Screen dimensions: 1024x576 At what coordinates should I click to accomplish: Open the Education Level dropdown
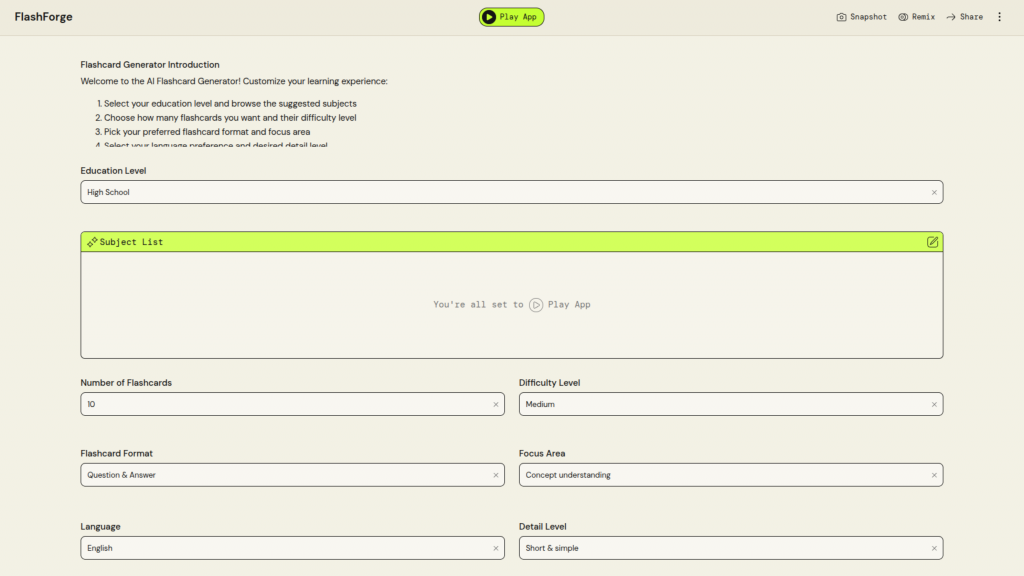pyautogui.click(x=500, y=192)
